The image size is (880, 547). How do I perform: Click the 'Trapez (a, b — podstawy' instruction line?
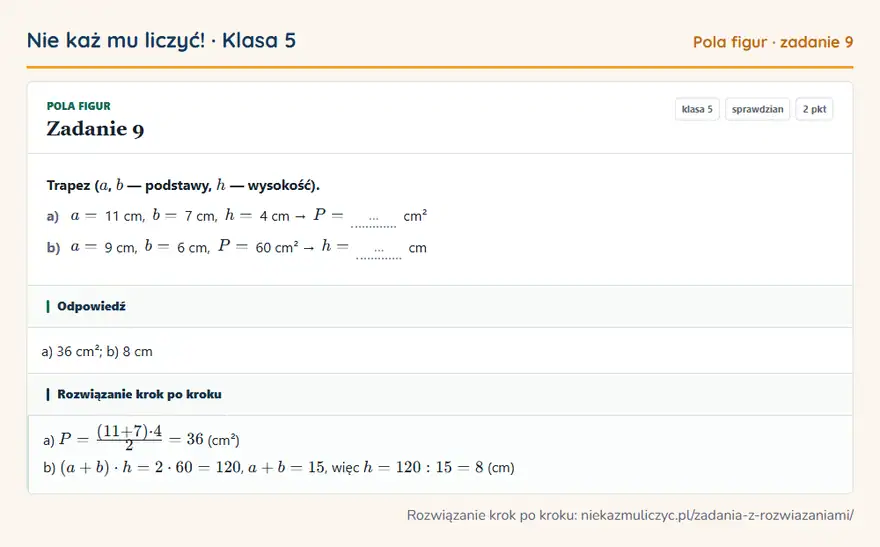pos(183,185)
